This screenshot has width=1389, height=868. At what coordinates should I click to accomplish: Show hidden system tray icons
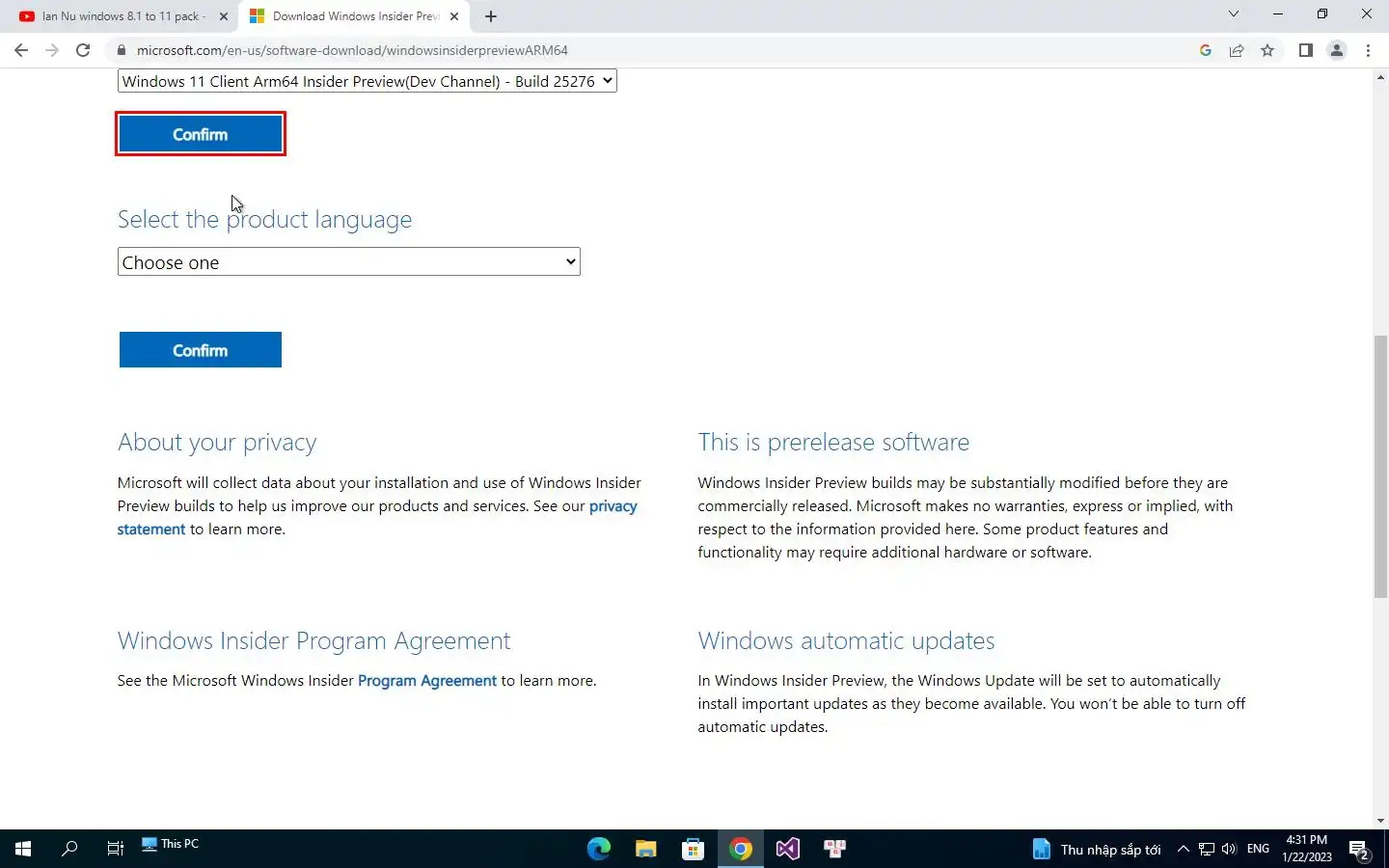coord(1183,849)
